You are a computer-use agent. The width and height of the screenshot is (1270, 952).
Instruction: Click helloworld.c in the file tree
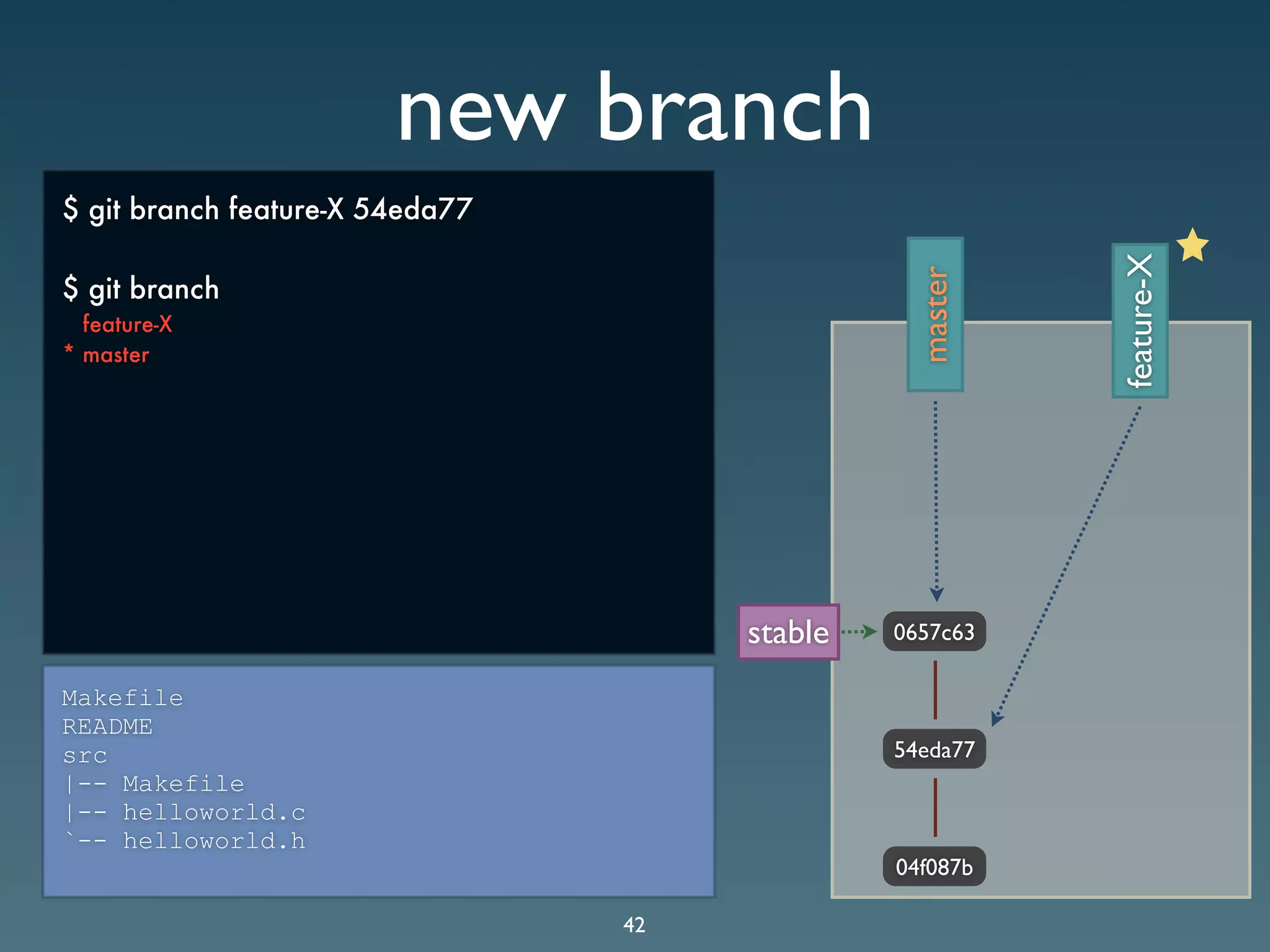pos(214,812)
